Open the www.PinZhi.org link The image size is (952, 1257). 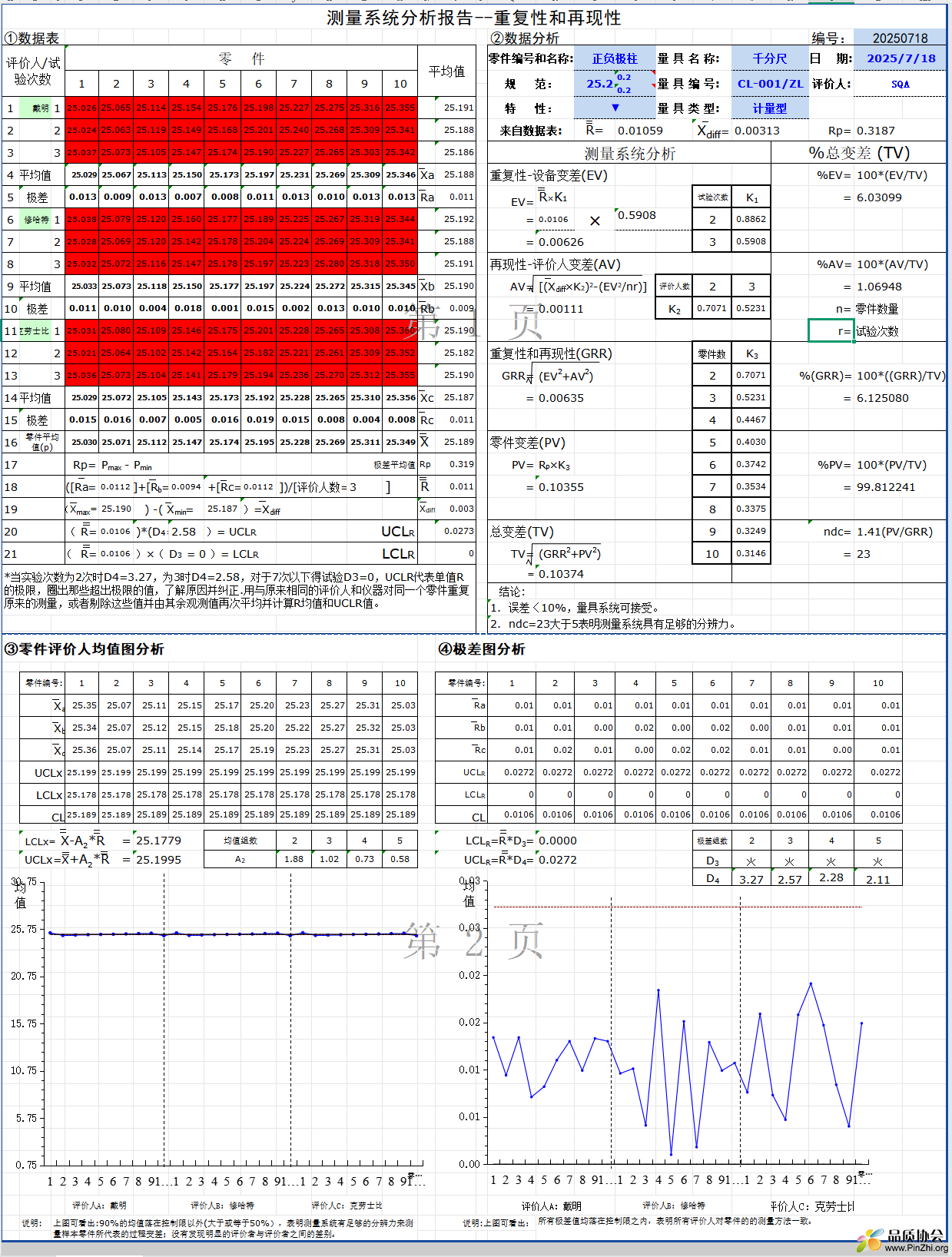(x=916, y=1248)
